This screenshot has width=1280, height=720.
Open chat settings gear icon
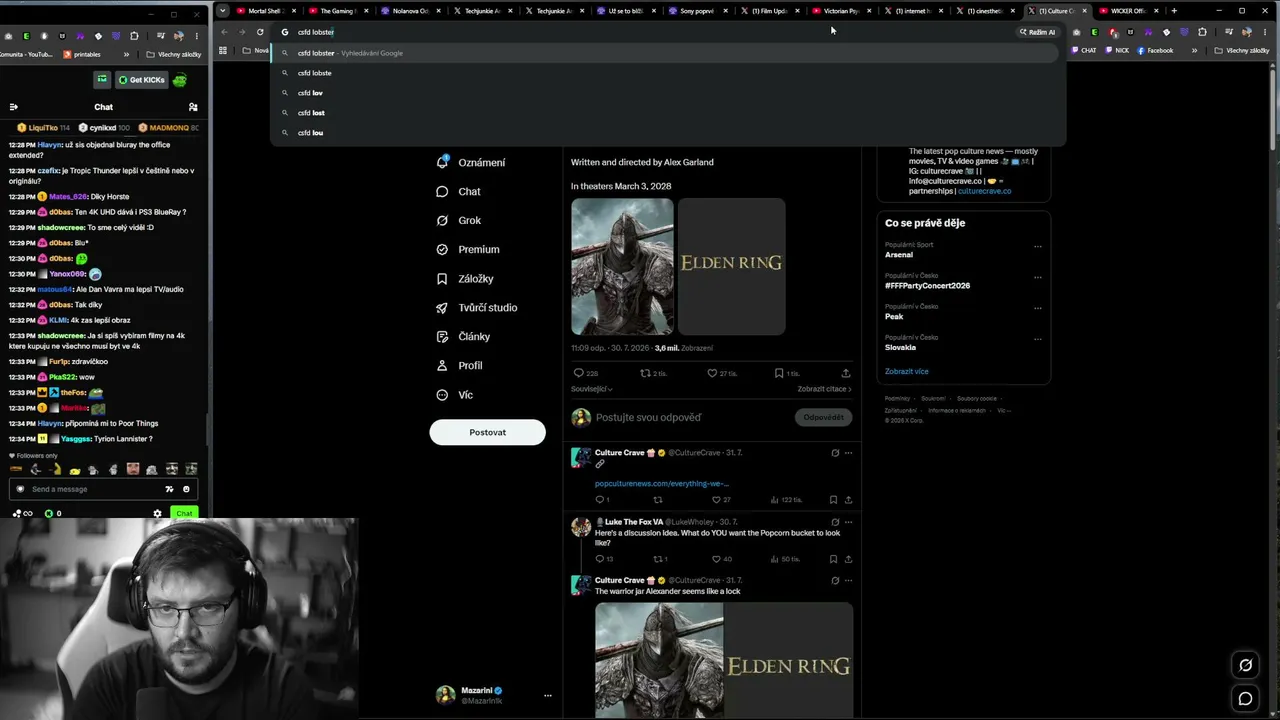(x=157, y=513)
